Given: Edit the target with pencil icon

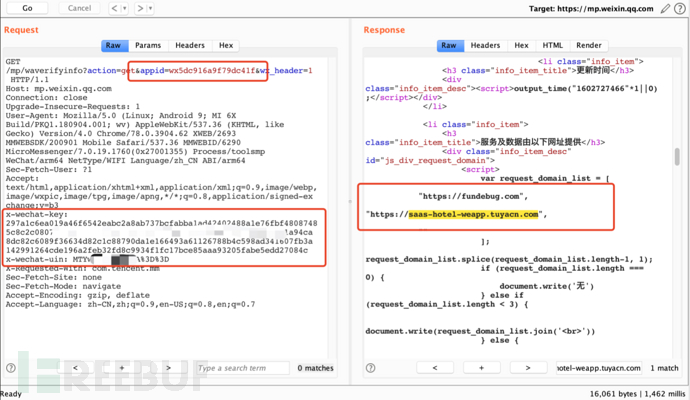Looking at the screenshot, I should (665, 8).
